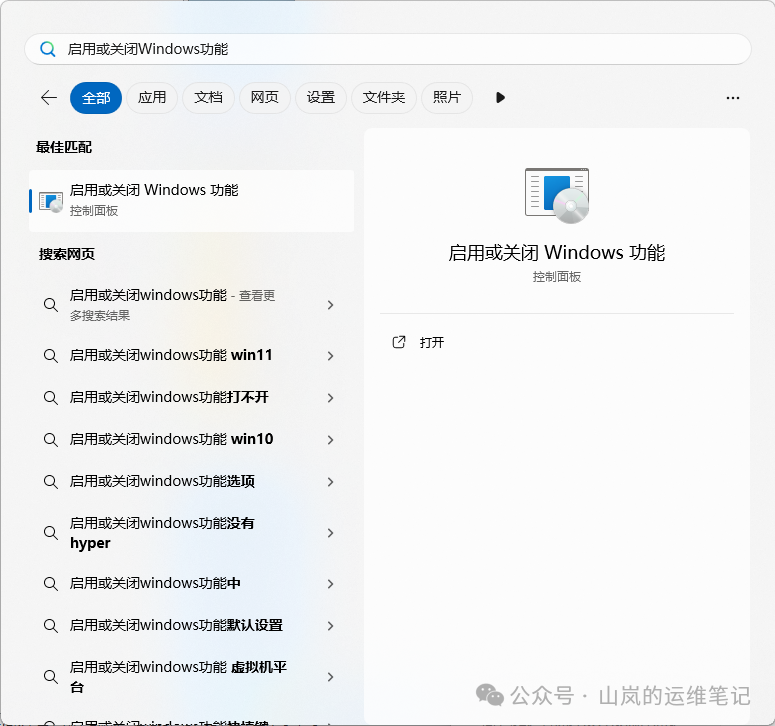Expand chevron for 虚拟机平台 suggestion
Image resolution: width=775 pixels, height=726 pixels.
coord(331,677)
